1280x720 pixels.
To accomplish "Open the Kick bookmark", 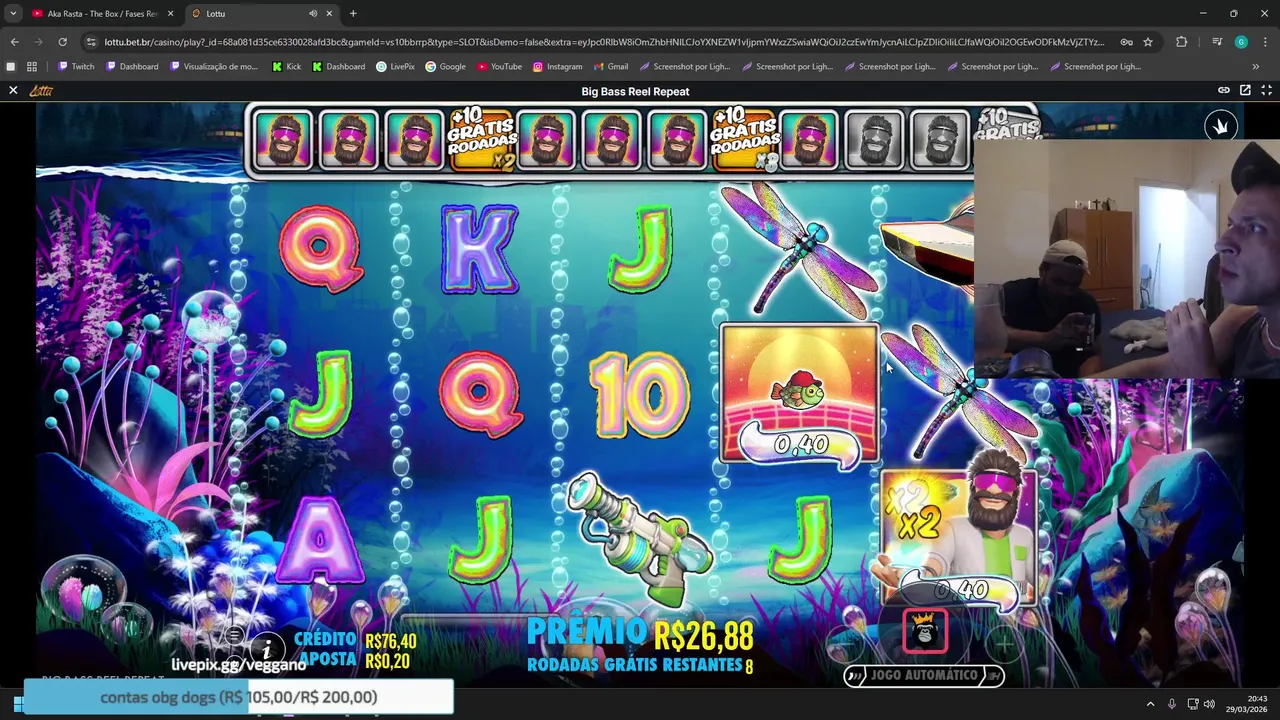I will (286, 66).
